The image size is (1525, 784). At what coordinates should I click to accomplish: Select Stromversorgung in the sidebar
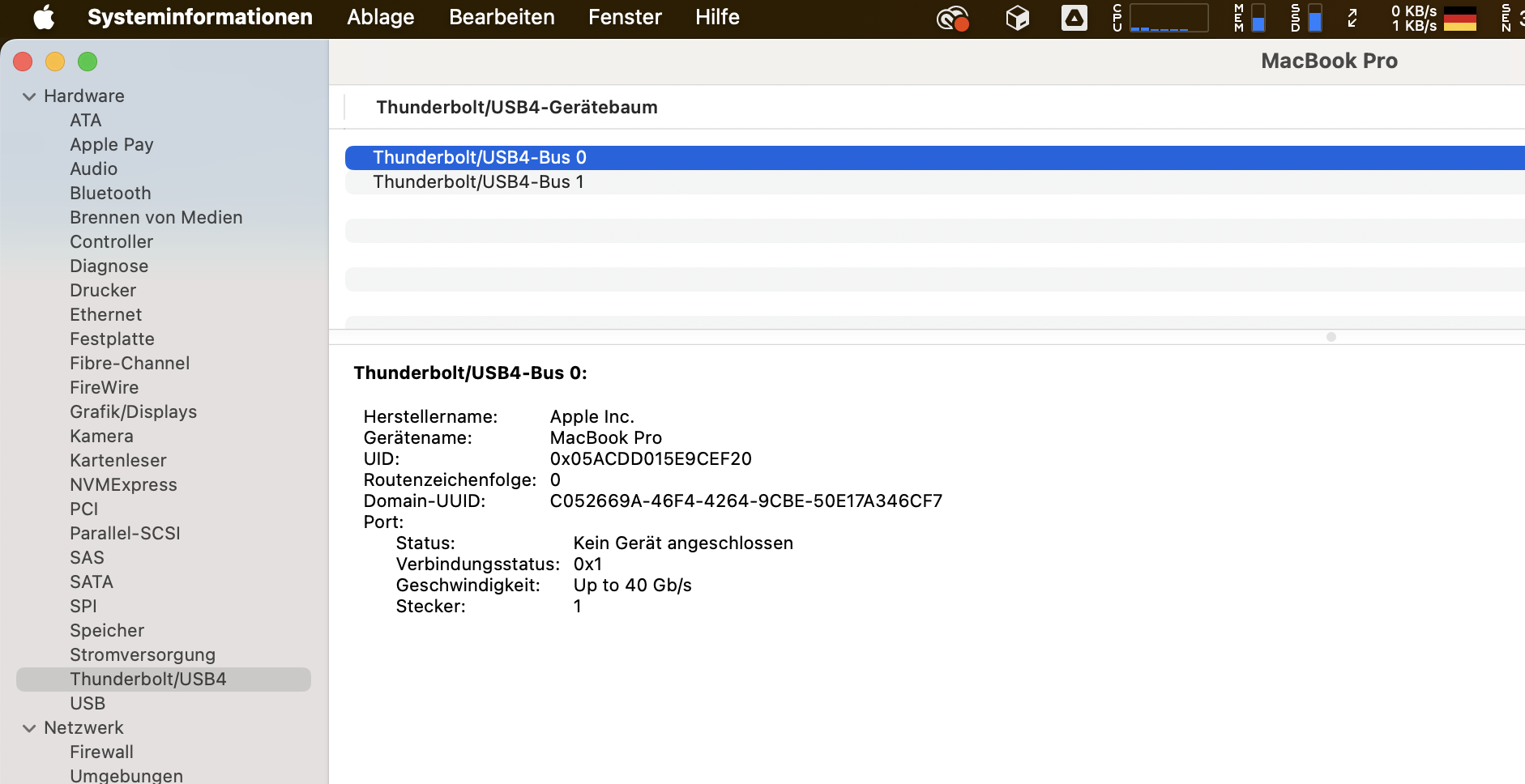pyautogui.click(x=143, y=654)
